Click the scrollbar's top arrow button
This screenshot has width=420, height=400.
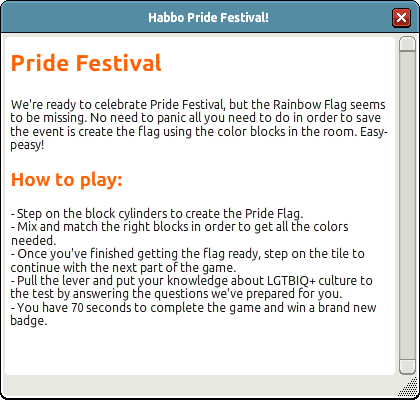[407, 44]
